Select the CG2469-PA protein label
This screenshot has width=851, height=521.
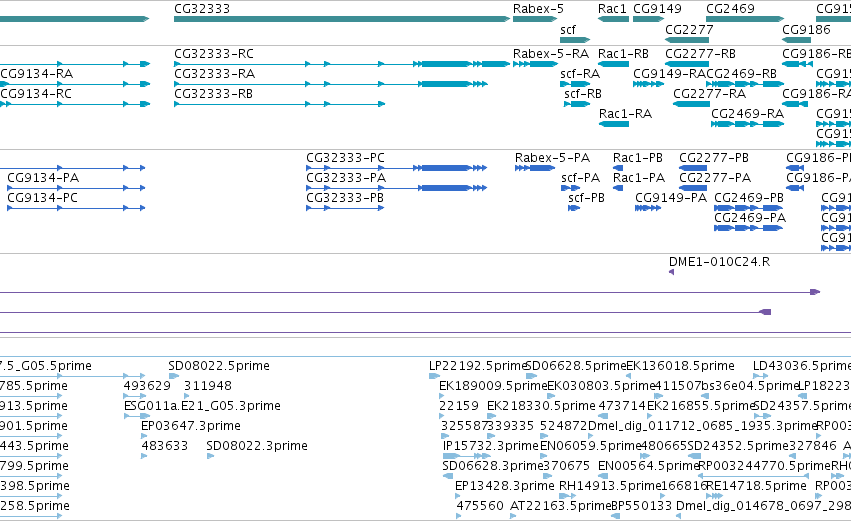(750, 218)
